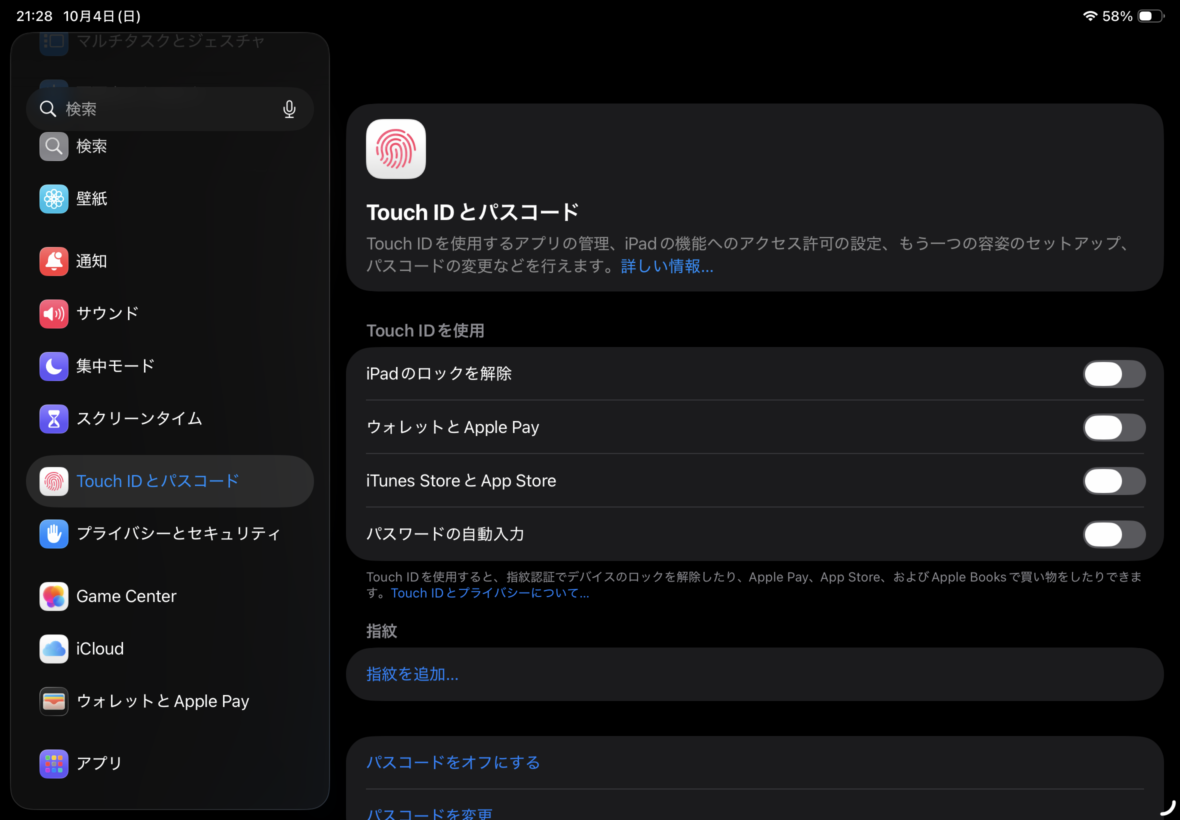Open the アプリ grid icon

point(53,764)
